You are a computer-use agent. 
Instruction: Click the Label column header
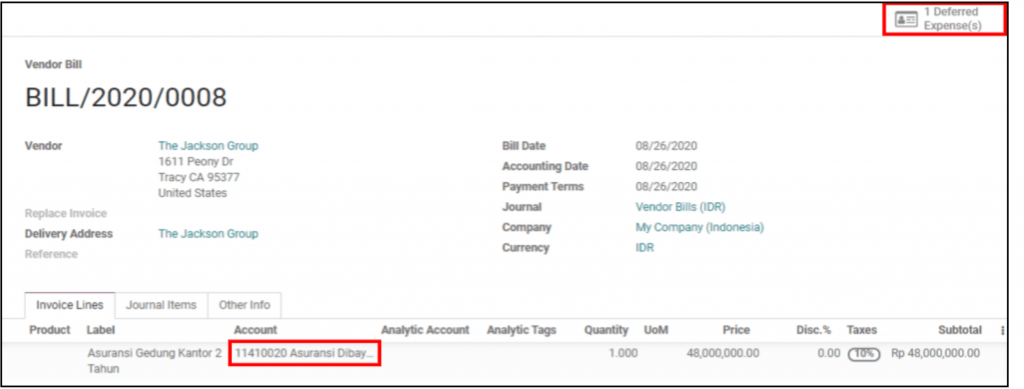tap(101, 330)
